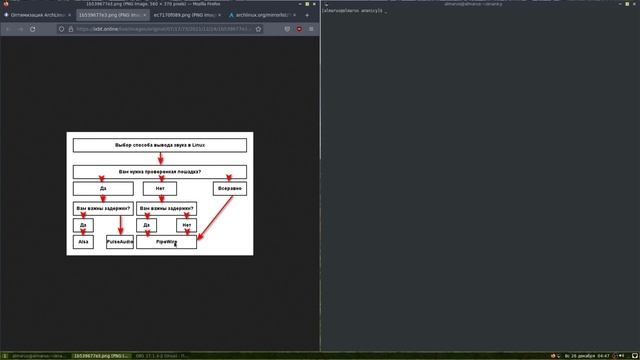640x360 pixels.
Task: Click the Firefox logo in title bar
Action: 5,4
